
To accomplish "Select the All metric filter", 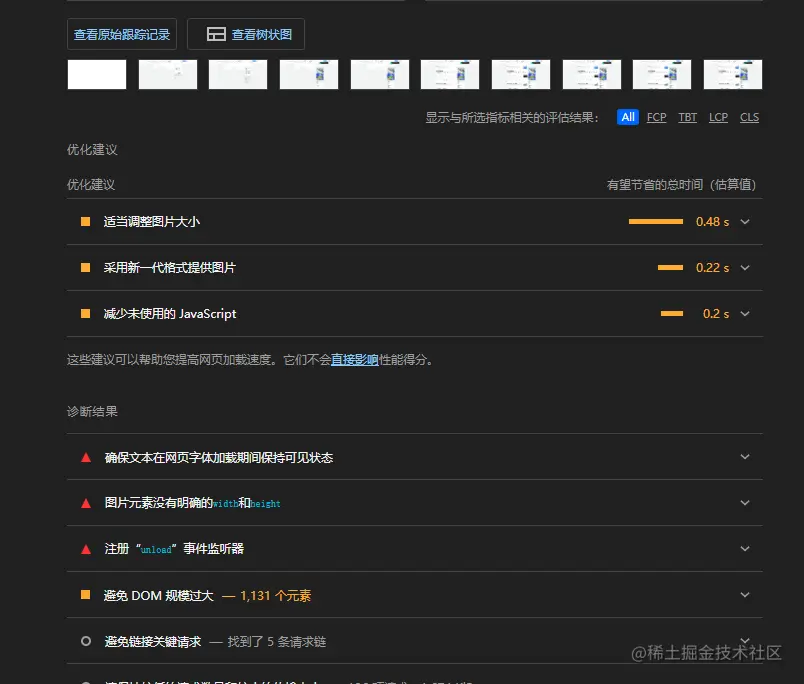I will point(628,117).
